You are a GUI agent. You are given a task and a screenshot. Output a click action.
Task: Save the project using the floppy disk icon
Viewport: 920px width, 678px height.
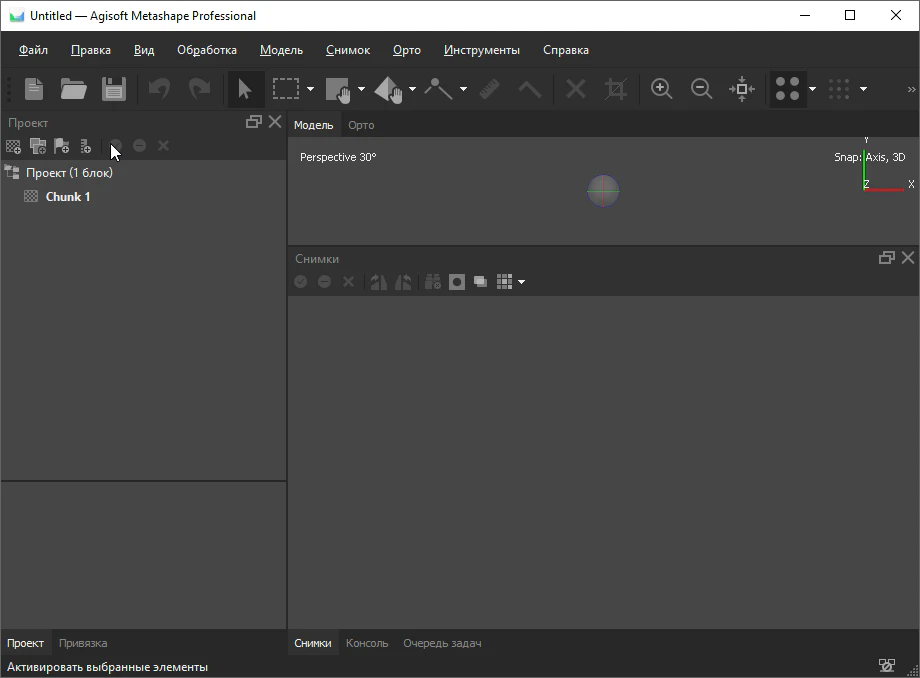(113, 89)
